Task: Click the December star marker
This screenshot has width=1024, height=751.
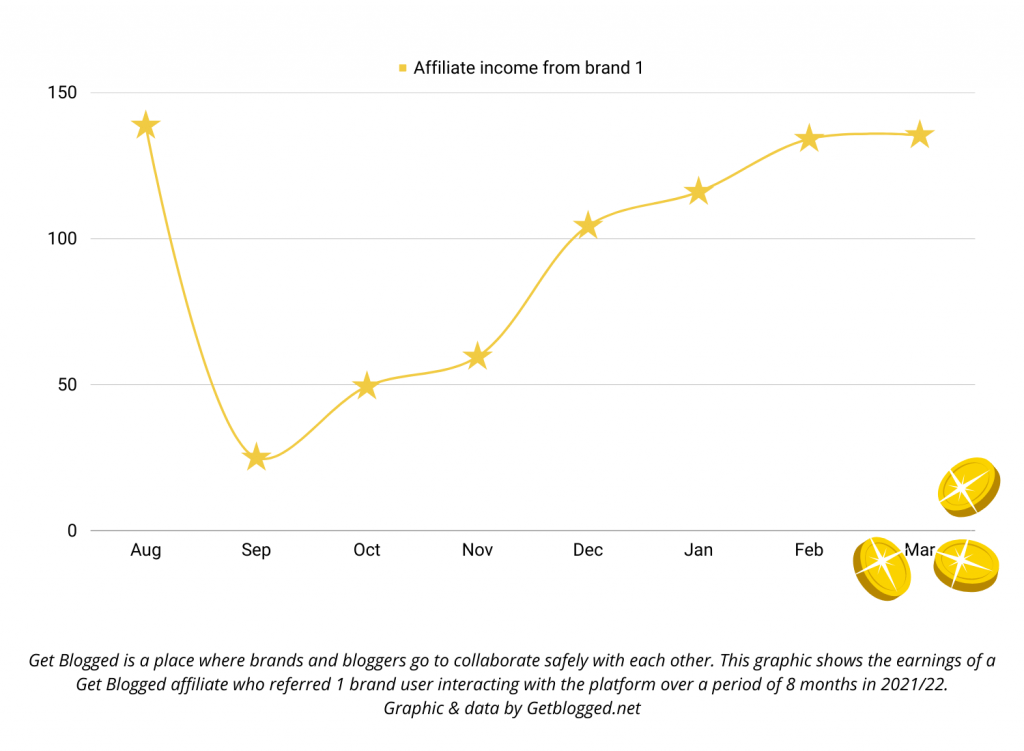Action: [x=588, y=226]
